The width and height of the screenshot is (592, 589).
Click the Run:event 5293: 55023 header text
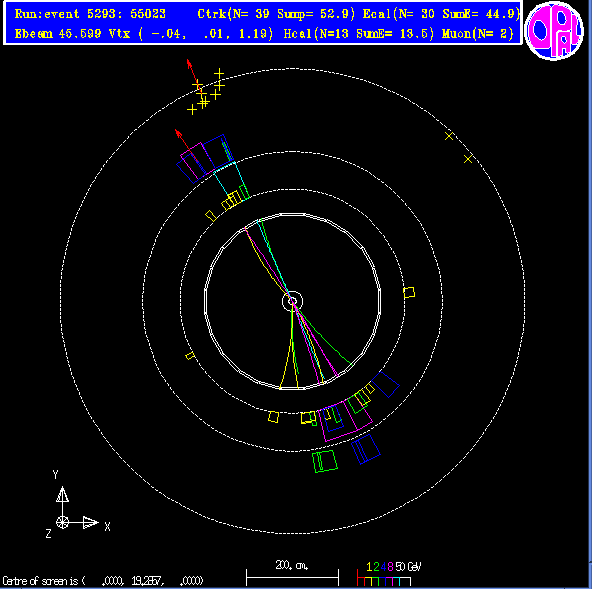pos(90,14)
